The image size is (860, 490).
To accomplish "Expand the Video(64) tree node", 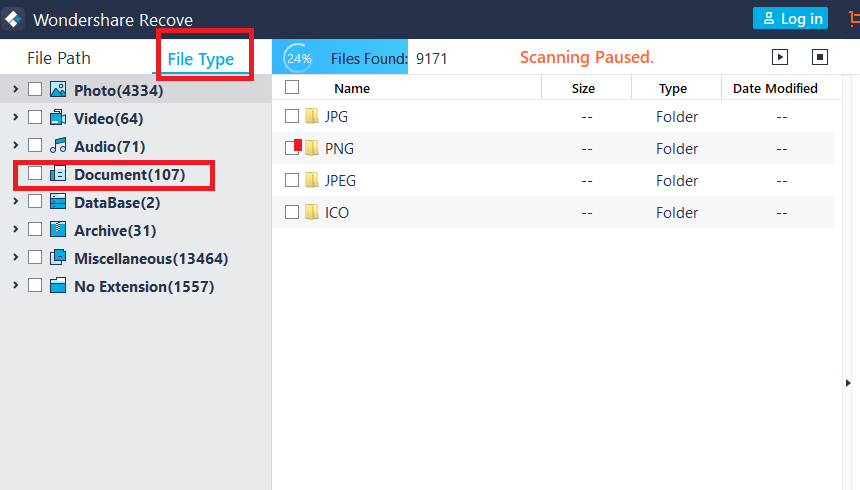I will 15,117.
